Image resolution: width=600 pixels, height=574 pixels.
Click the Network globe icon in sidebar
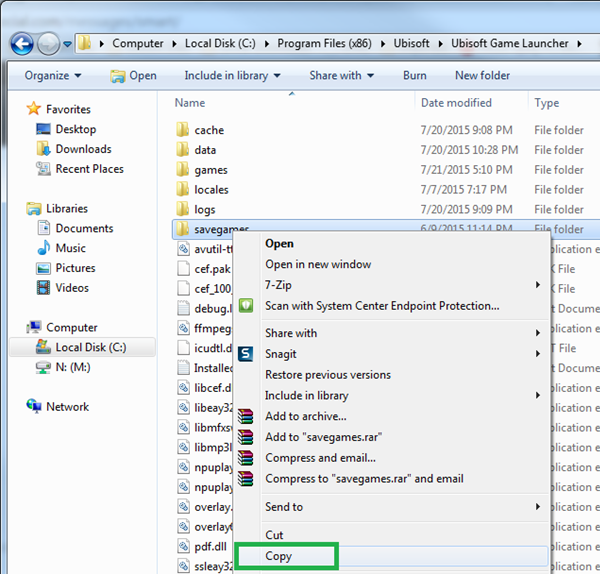point(34,406)
